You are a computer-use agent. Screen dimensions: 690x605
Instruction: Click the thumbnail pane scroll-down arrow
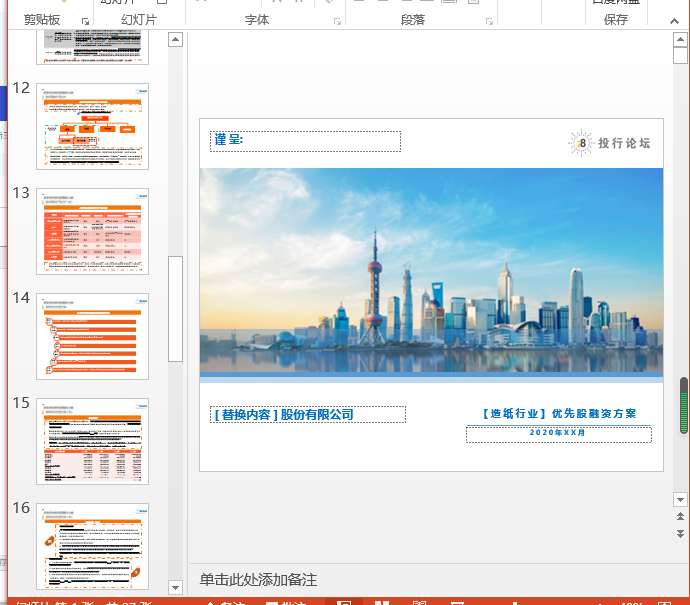coord(175,587)
